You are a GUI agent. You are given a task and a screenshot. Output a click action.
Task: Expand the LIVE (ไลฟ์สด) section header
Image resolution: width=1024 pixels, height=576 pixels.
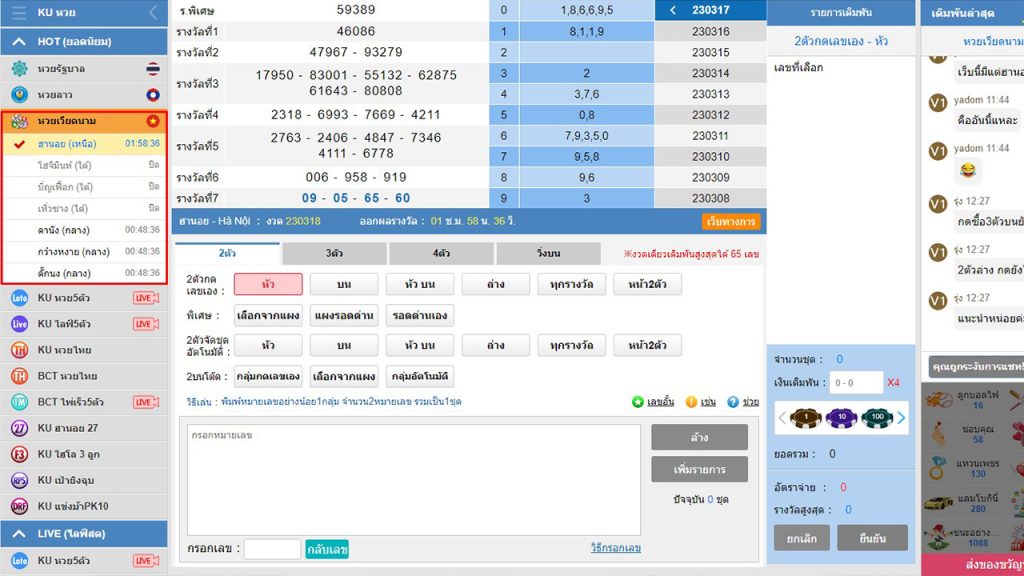click(19, 534)
